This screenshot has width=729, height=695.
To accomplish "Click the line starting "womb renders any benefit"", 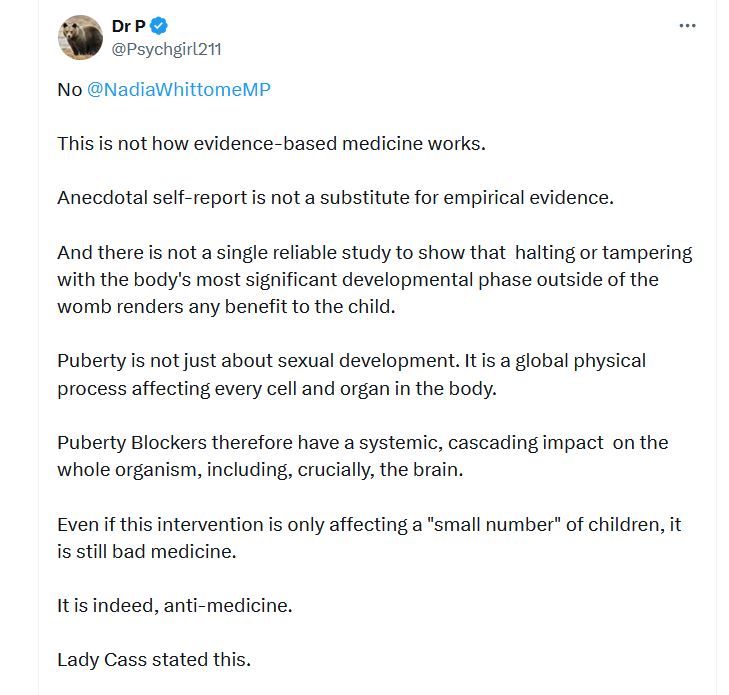I will (226, 306).
